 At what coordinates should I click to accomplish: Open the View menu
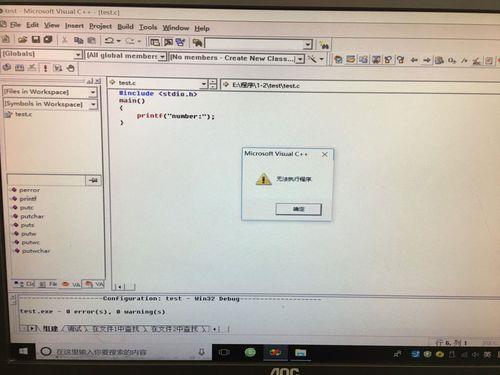tap(52, 25)
